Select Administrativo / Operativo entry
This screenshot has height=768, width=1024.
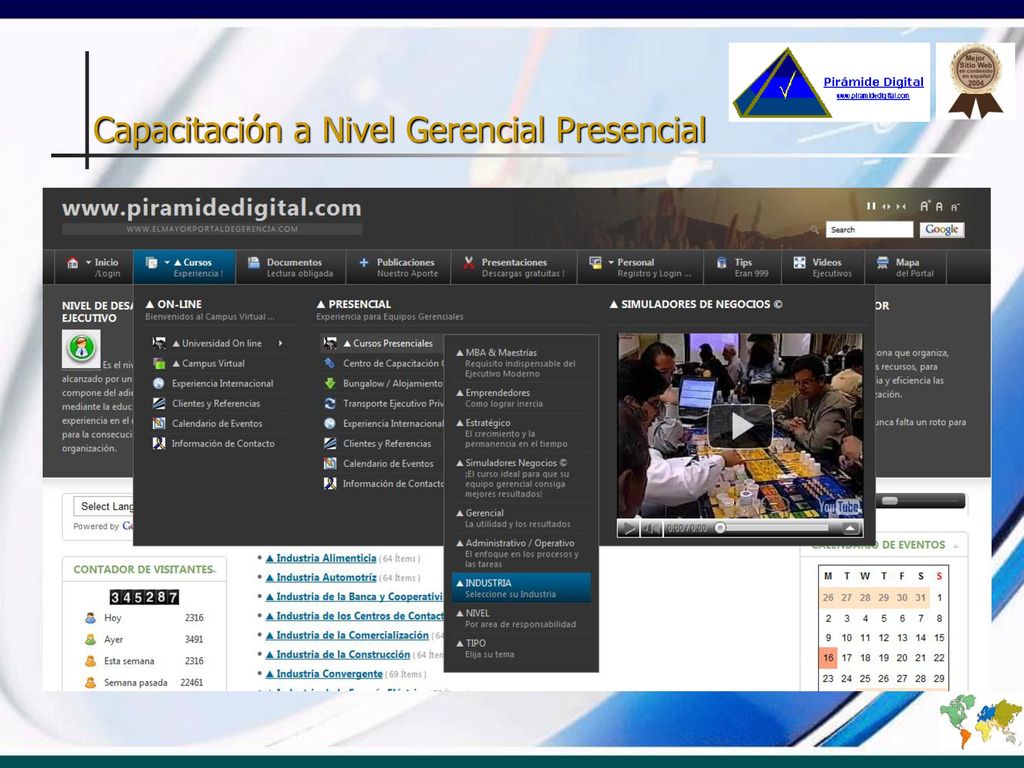[521, 553]
